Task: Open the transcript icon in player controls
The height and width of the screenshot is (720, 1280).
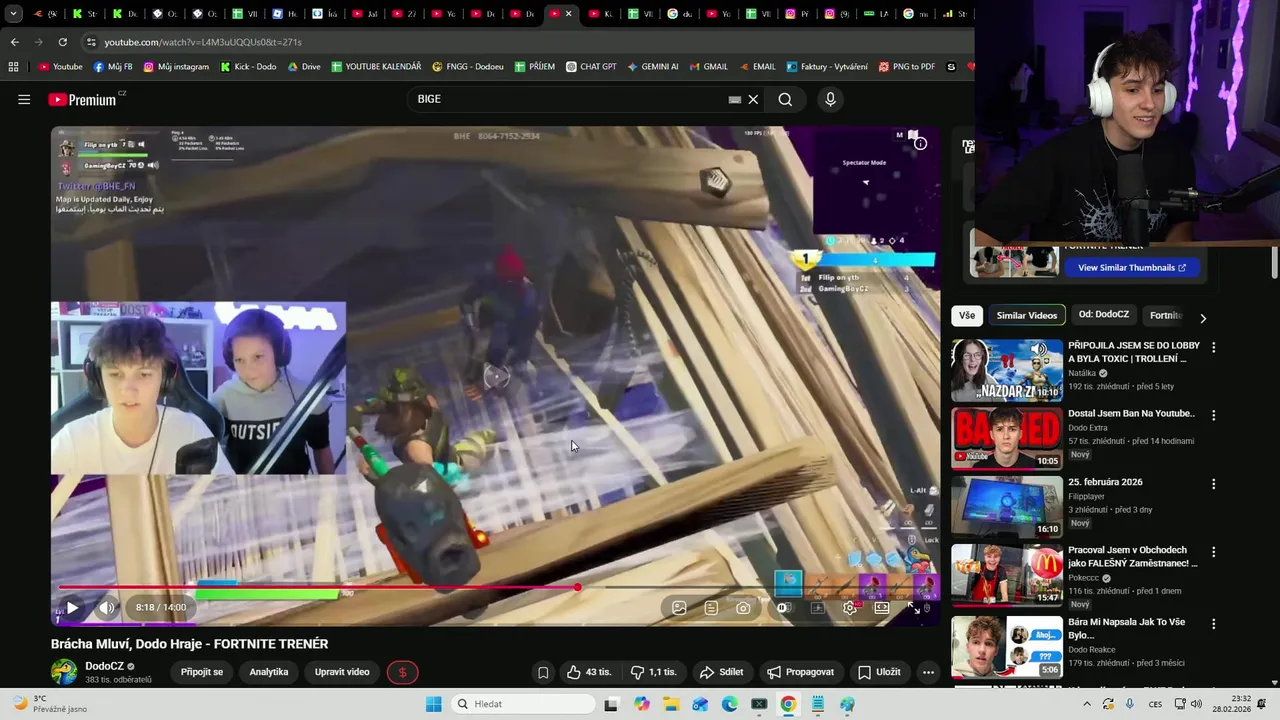Action: point(711,607)
